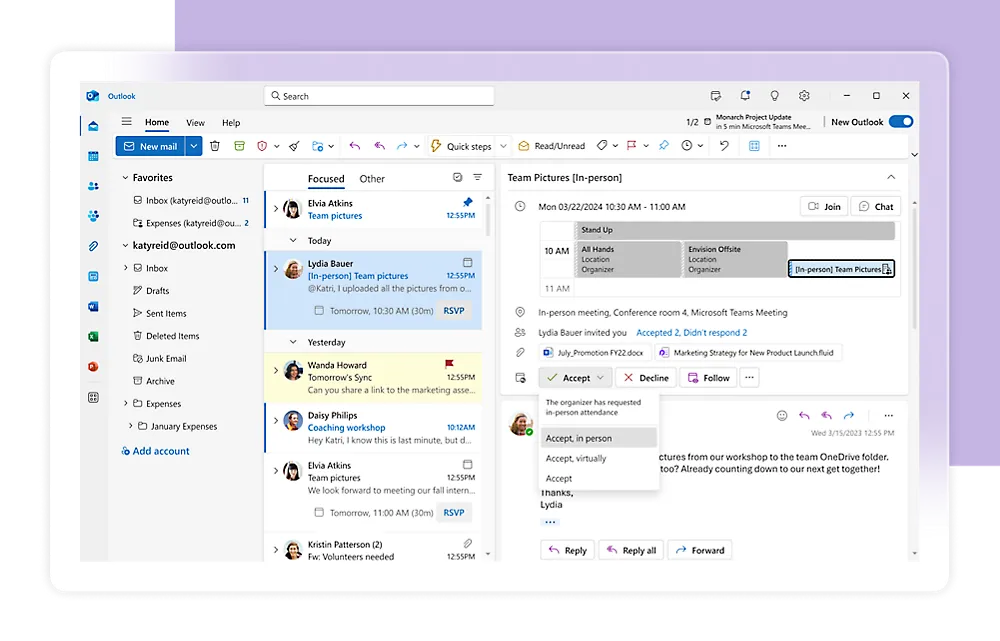Join the Team Pictures meeting

pyautogui.click(x=823, y=207)
